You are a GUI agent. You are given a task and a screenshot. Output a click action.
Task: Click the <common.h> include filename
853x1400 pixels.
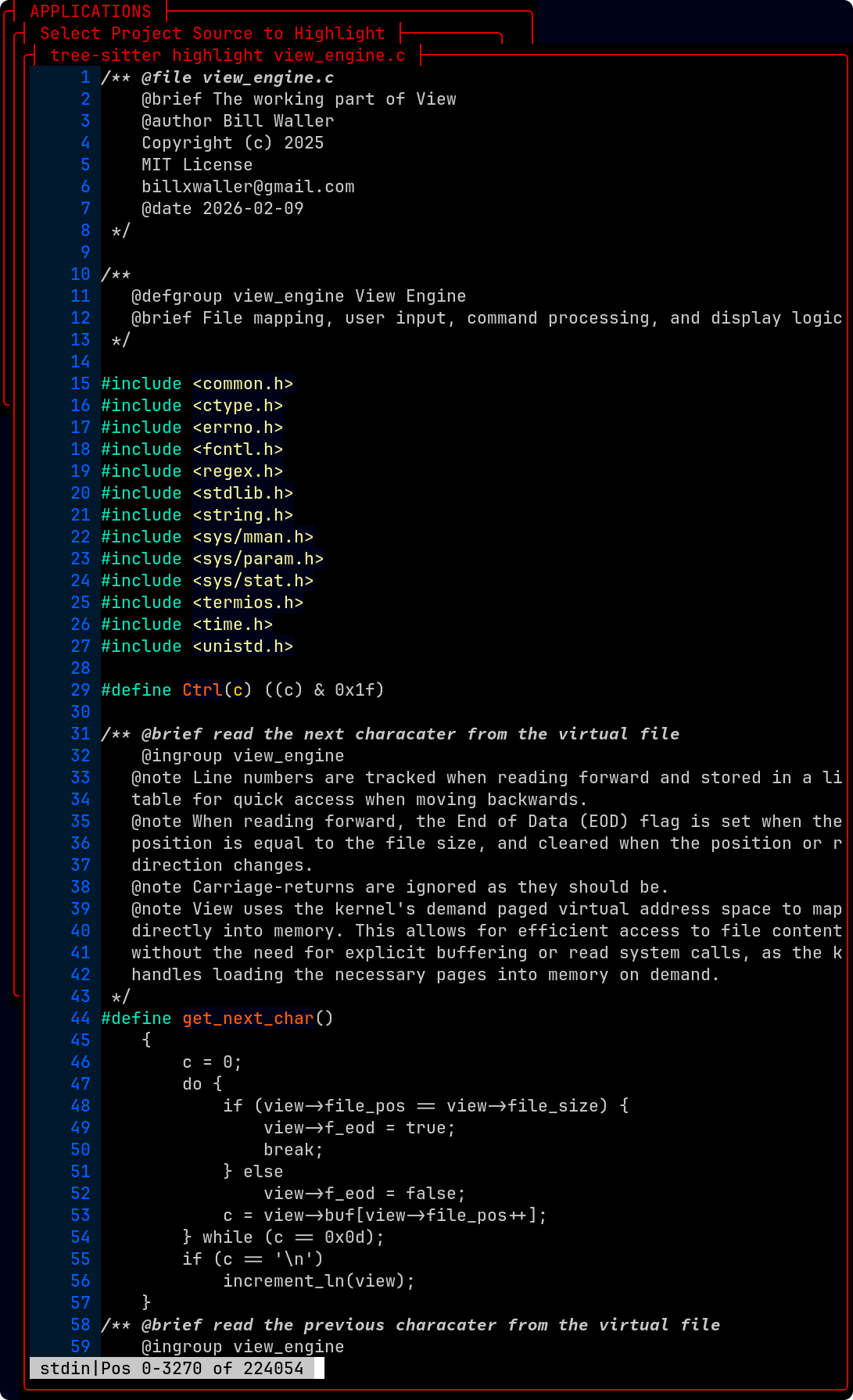tap(242, 384)
